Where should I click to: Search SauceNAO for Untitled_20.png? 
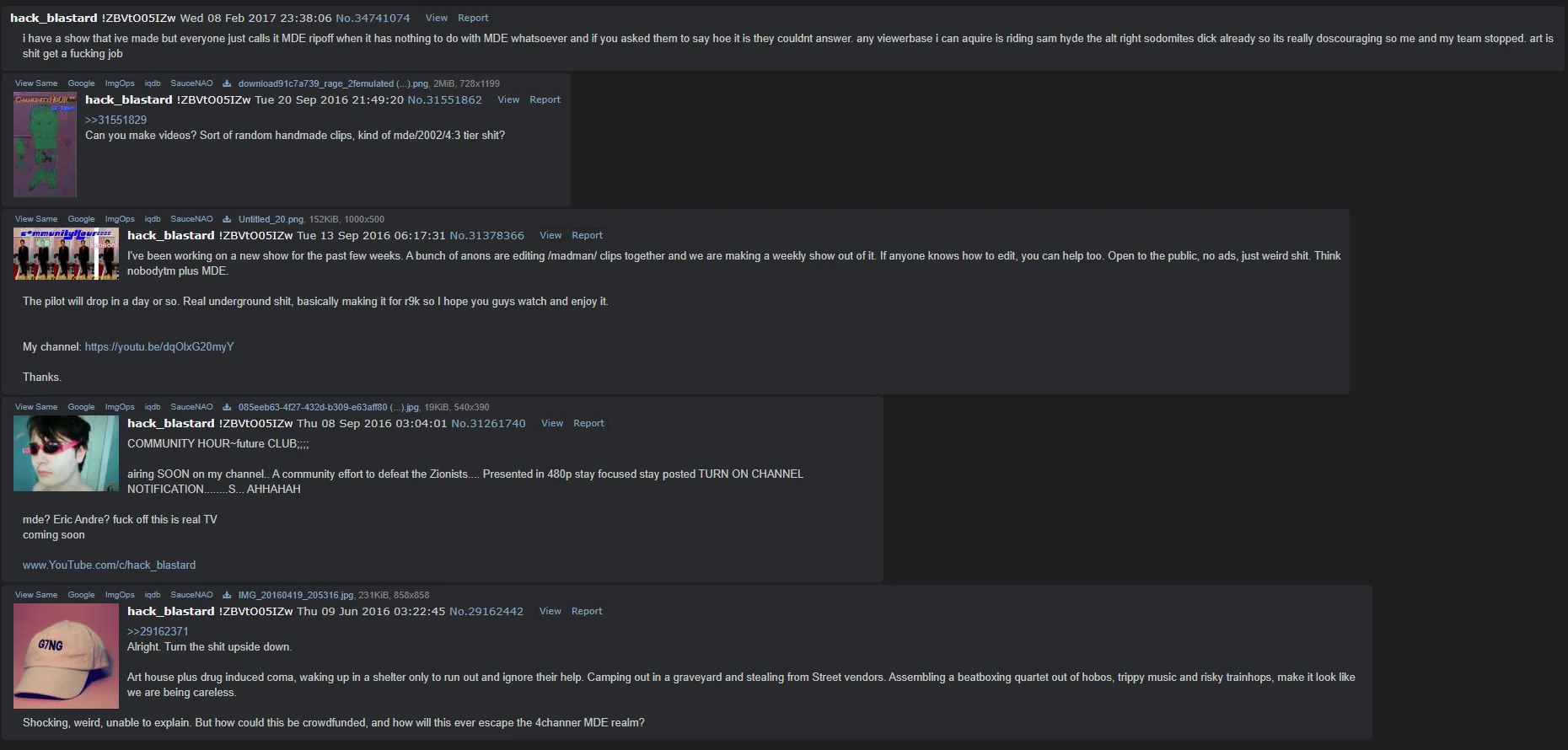(x=191, y=219)
